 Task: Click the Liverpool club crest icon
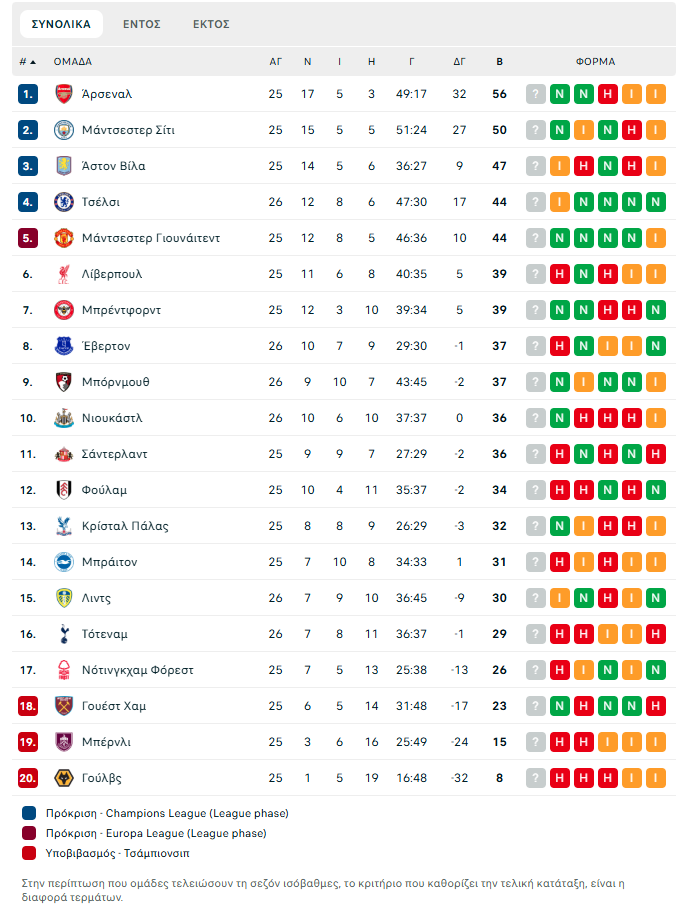coord(64,274)
